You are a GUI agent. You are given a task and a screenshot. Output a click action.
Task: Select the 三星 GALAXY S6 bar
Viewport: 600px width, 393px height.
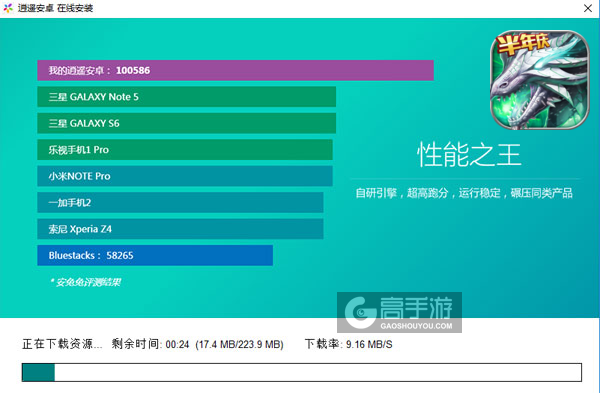186,123
